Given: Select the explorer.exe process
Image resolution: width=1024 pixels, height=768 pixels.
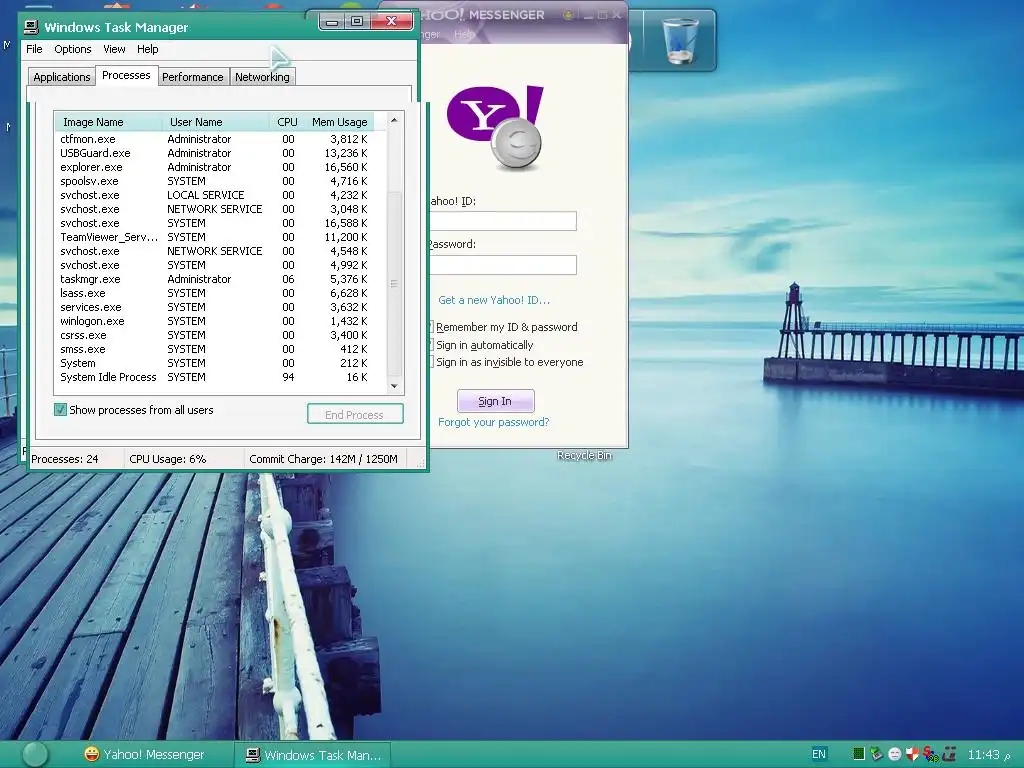Looking at the screenshot, I should [214, 167].
